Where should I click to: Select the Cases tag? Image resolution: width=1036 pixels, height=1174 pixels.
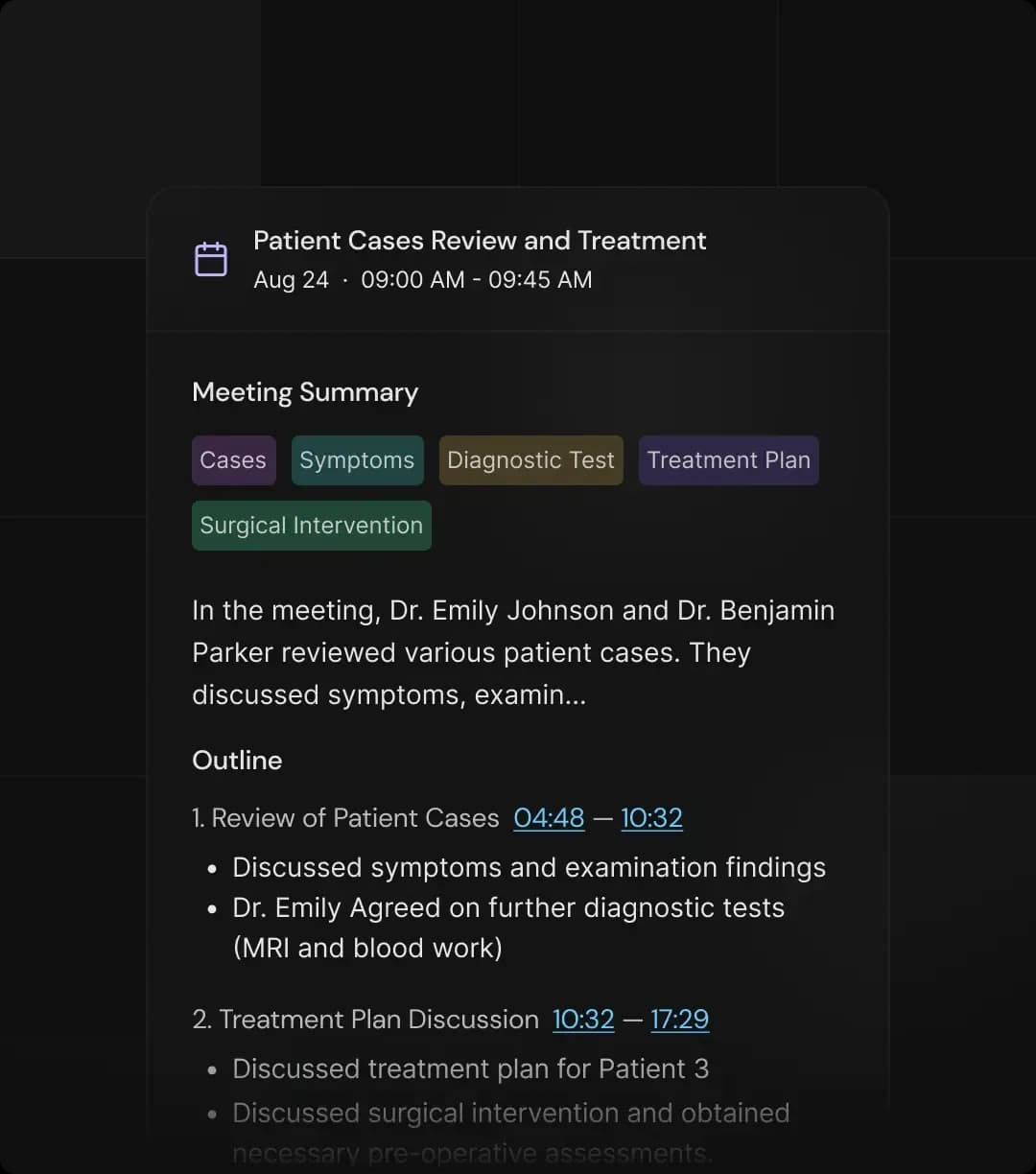tap(233, 460)
